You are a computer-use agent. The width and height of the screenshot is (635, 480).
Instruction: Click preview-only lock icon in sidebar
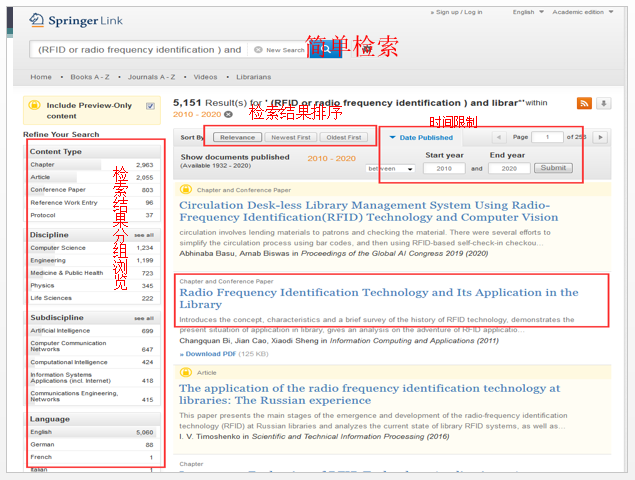click(34, 105)
